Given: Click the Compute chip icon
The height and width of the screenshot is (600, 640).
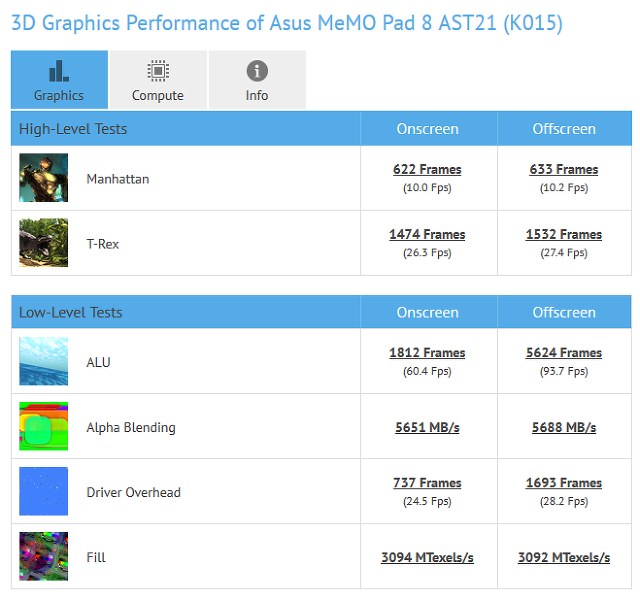Looking at the screenshot, I should pyautogui.click(x=158, y=71).
